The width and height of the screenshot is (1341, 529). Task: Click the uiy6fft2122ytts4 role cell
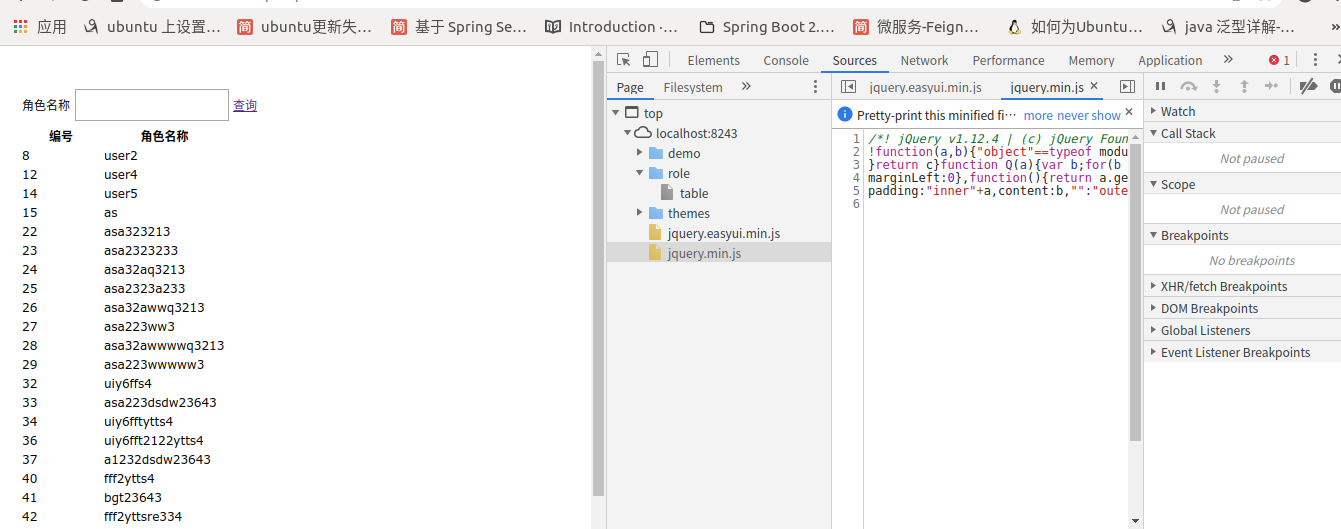tap(153, 440)
